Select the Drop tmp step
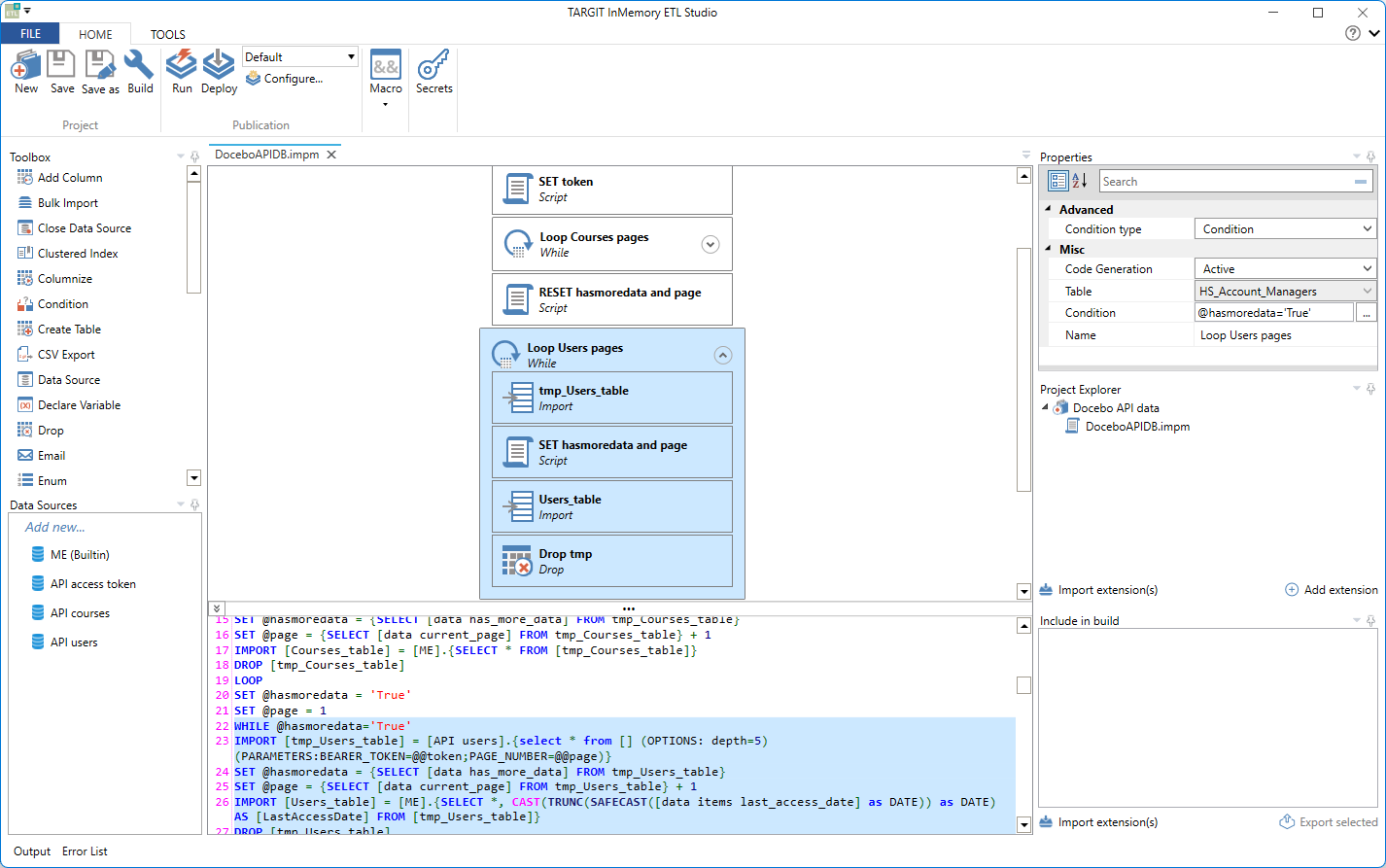1386x868 pixels. click(x=612, y=561)
